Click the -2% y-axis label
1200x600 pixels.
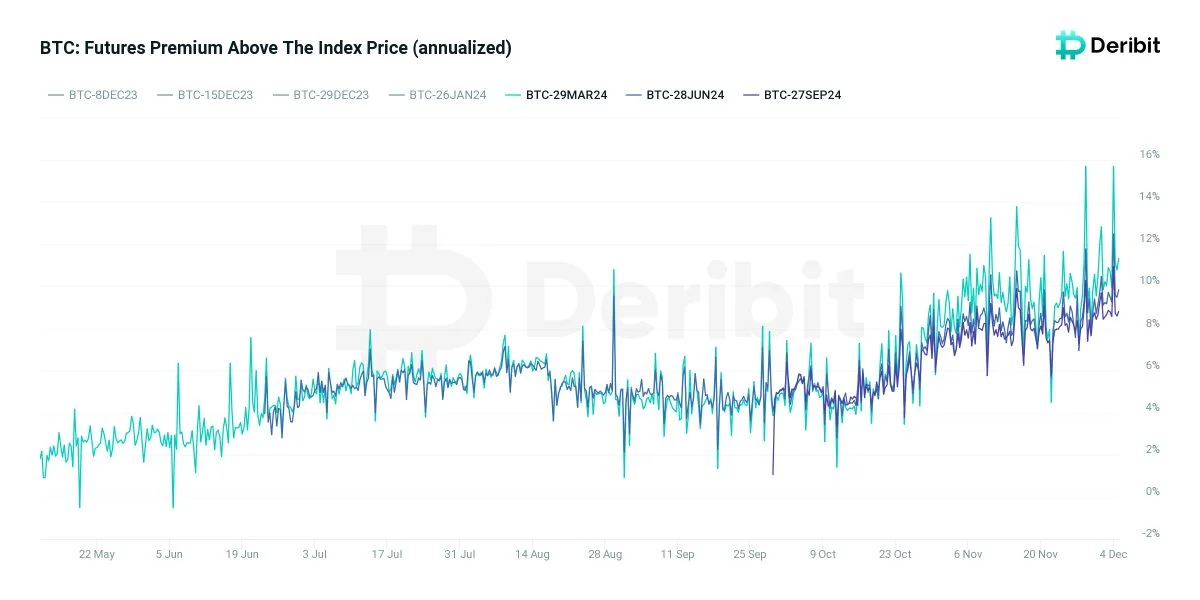pyautogui.click(x=1148, y=533)
